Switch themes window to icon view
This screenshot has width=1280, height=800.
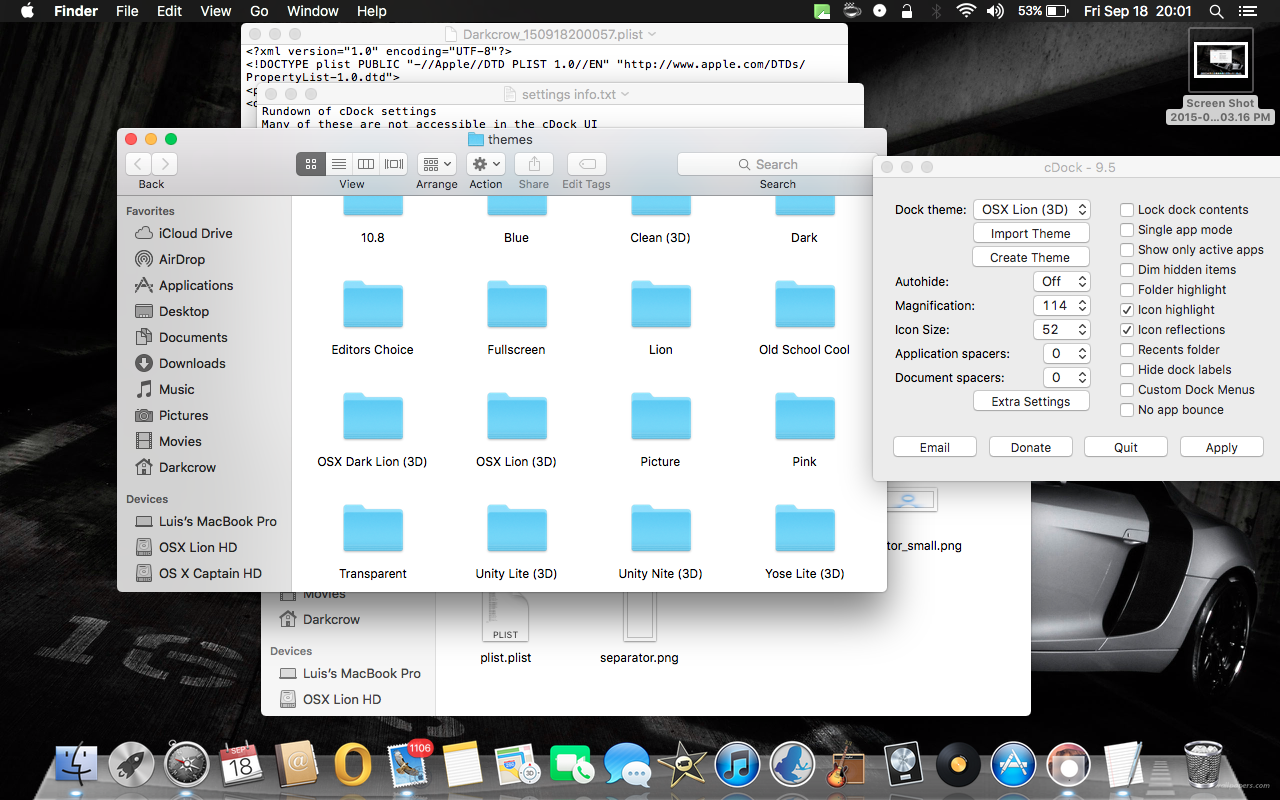pos(311,164)
